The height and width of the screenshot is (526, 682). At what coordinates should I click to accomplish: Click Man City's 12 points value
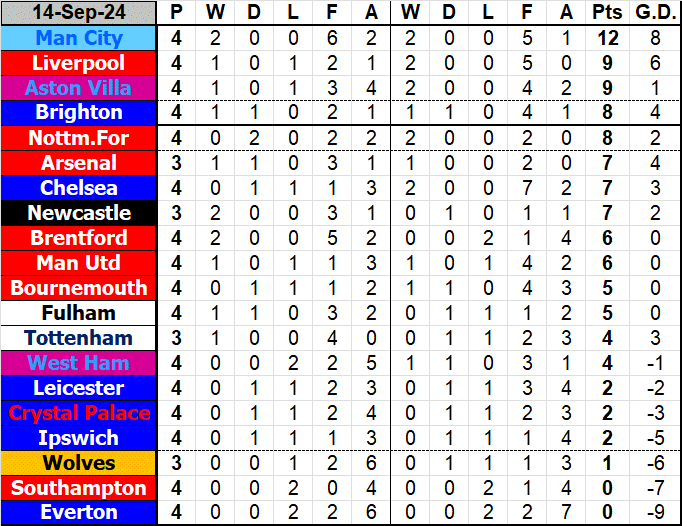point(606,38)
